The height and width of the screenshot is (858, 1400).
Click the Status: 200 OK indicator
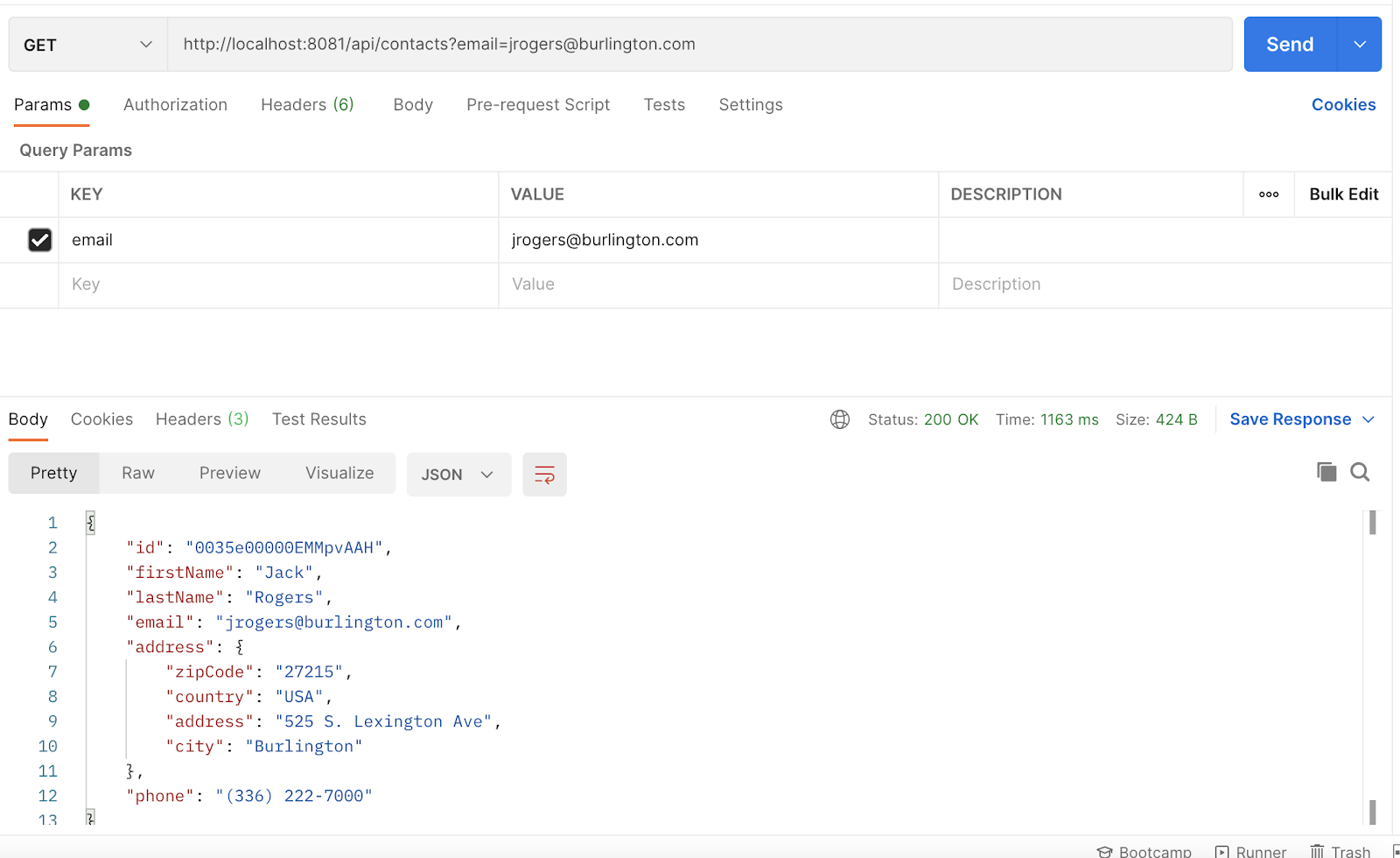[x=923, y=419]
